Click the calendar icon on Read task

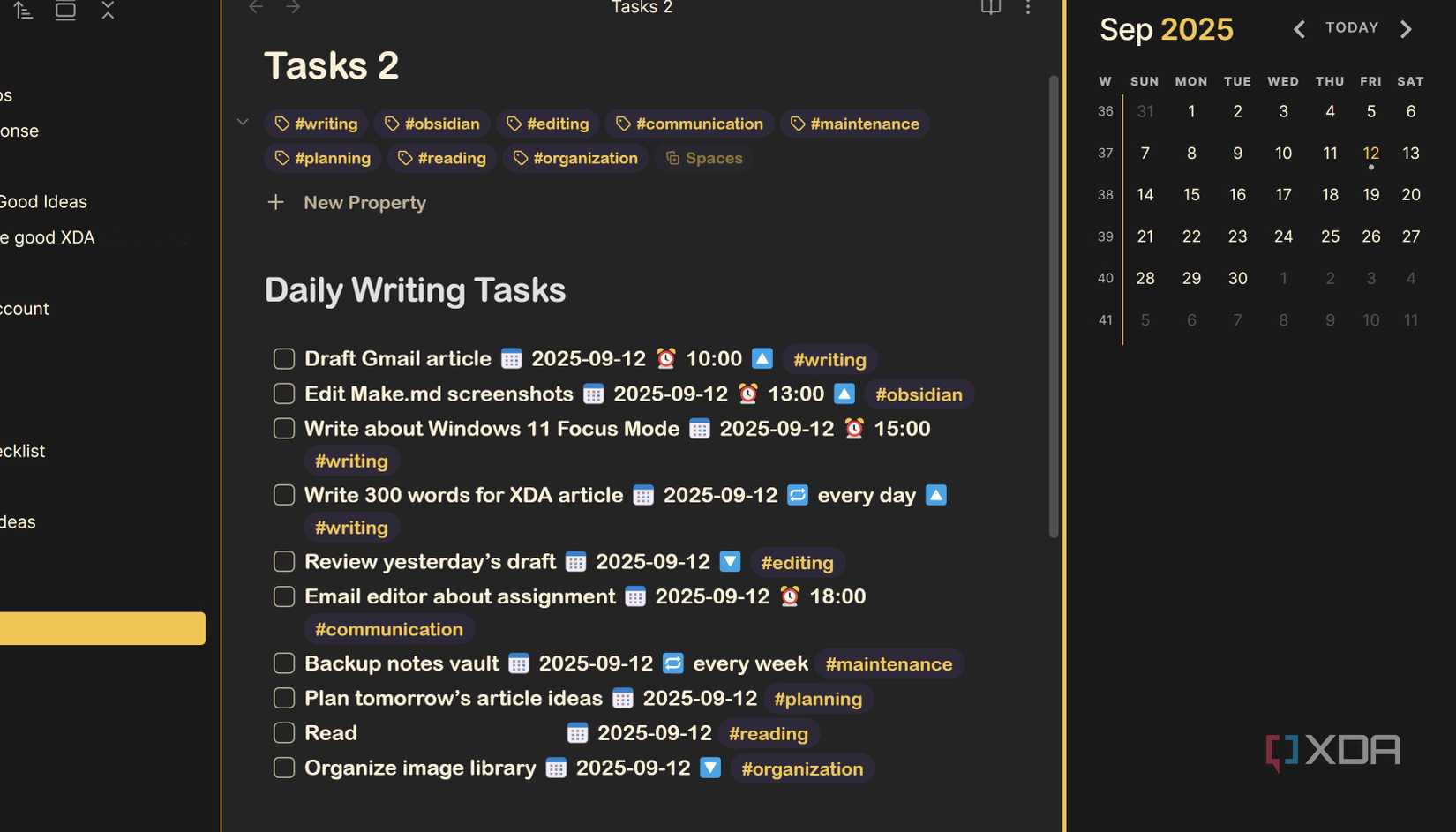(577, 733)
